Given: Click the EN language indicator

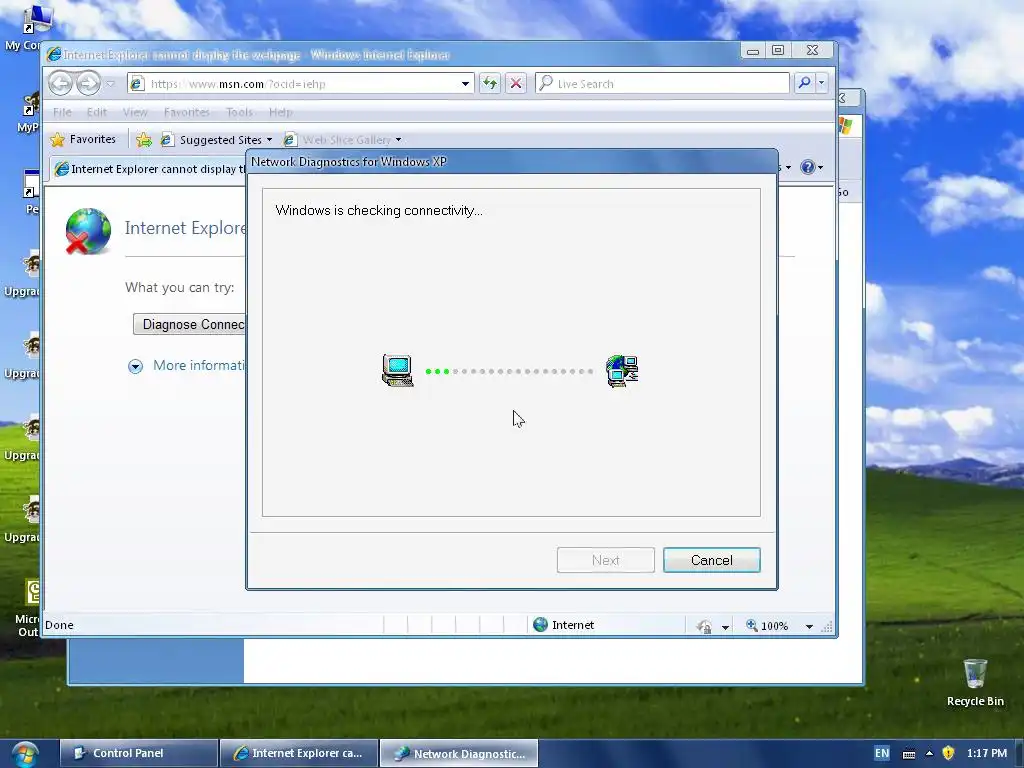Looking at the screenshot, I should (x=882, y=753).
